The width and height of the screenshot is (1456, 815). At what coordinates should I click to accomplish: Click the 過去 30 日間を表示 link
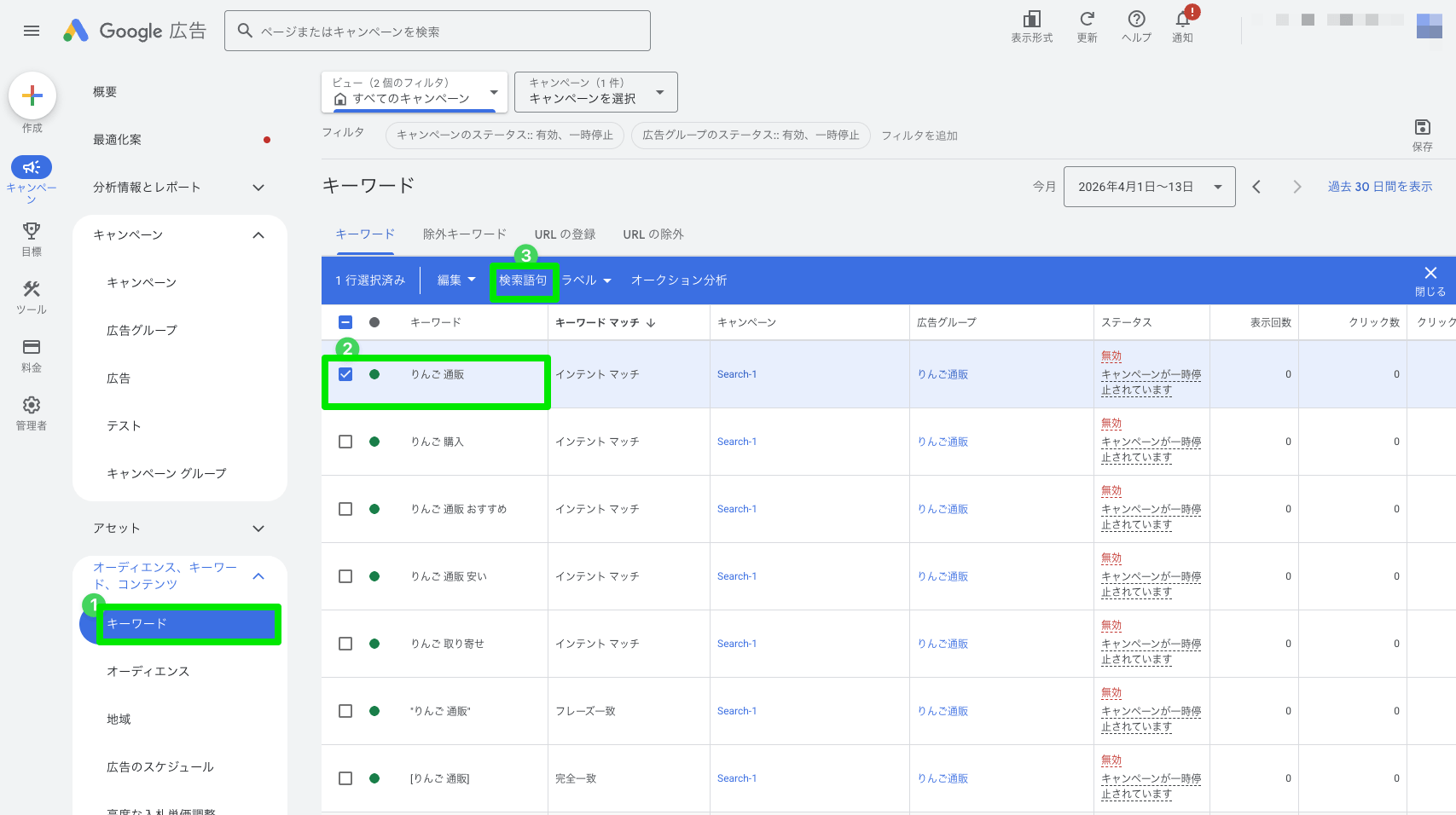pos(1380,186)
